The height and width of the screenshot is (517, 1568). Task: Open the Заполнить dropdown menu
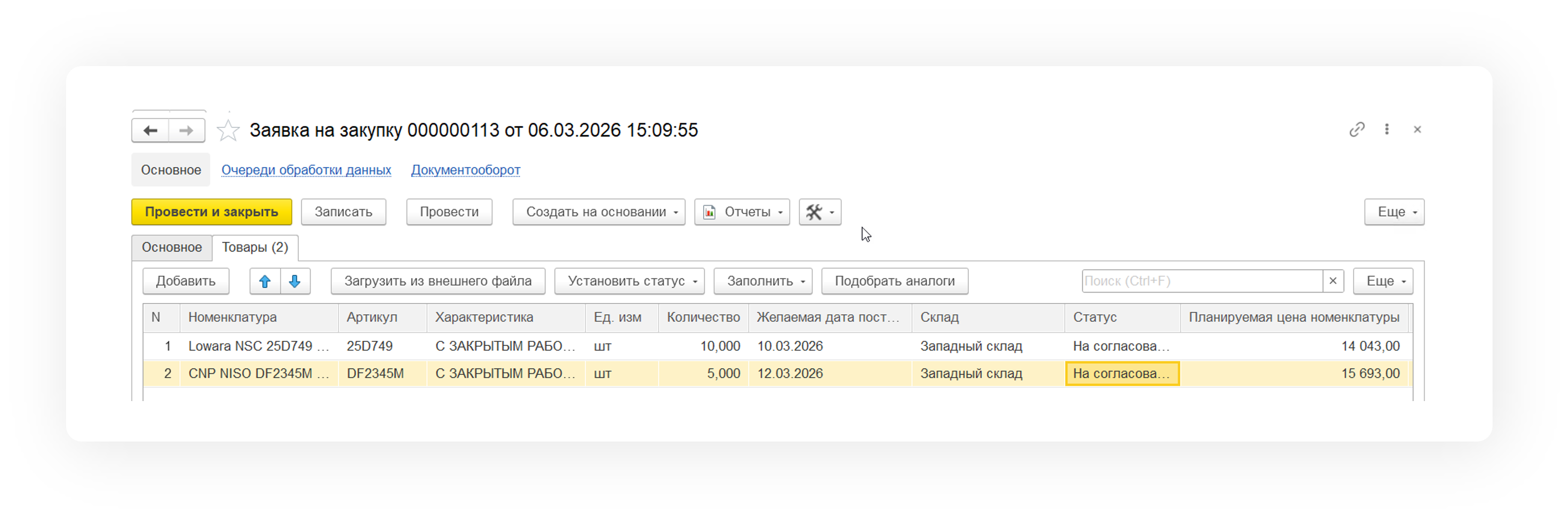763,281
